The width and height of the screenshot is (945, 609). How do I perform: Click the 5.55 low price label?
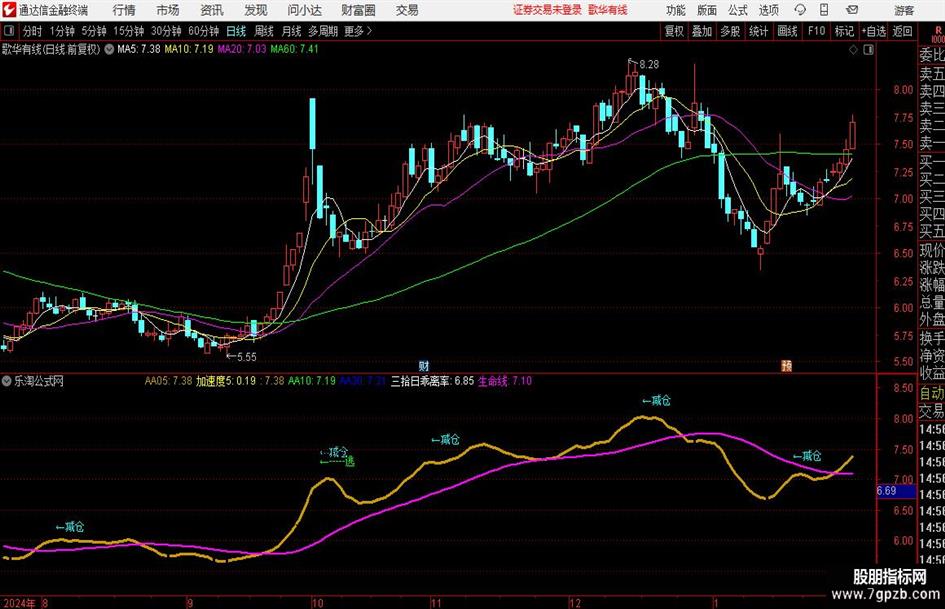[x=246, y=357]
